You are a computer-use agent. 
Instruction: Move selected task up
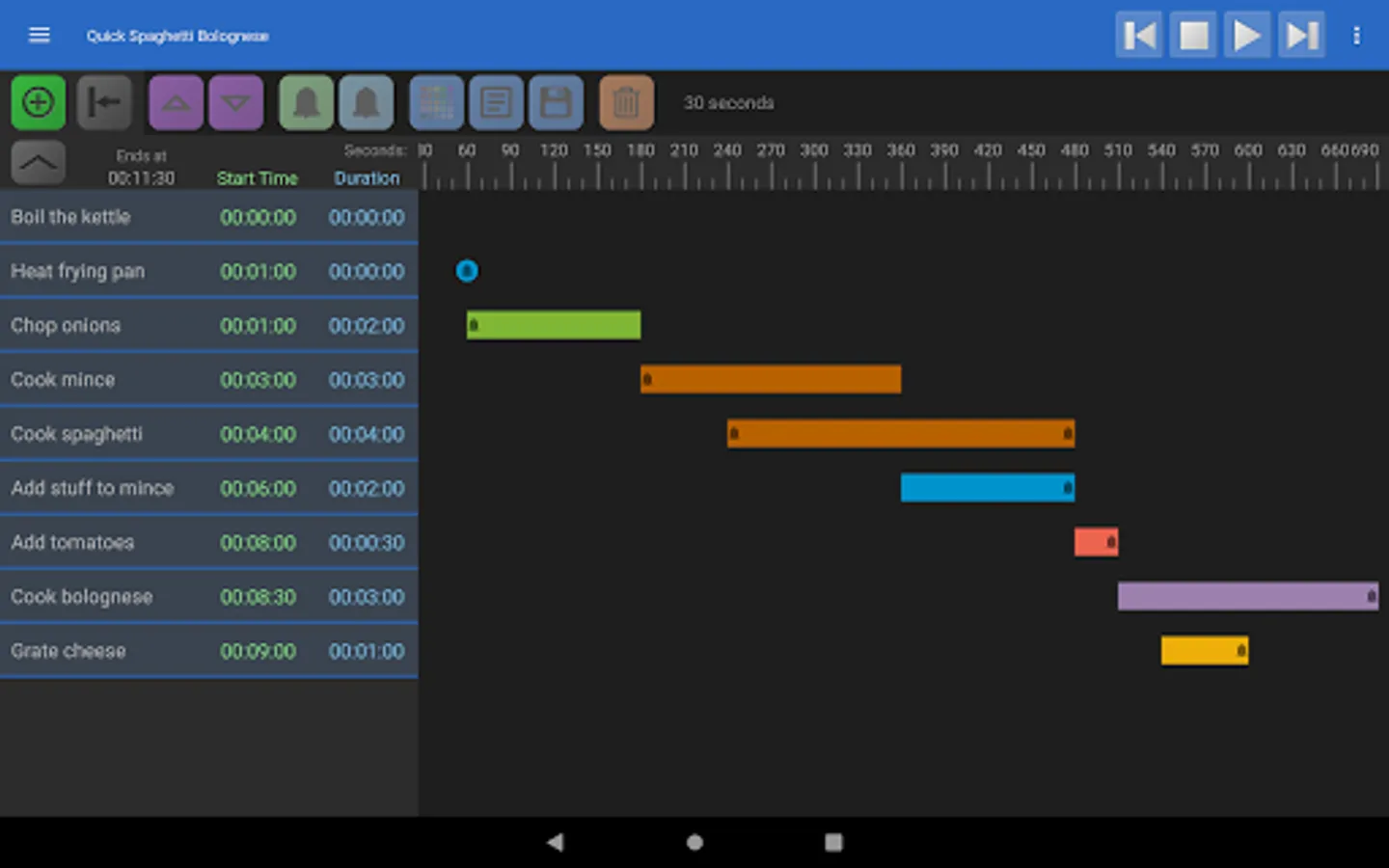click(x=176, y=102)
